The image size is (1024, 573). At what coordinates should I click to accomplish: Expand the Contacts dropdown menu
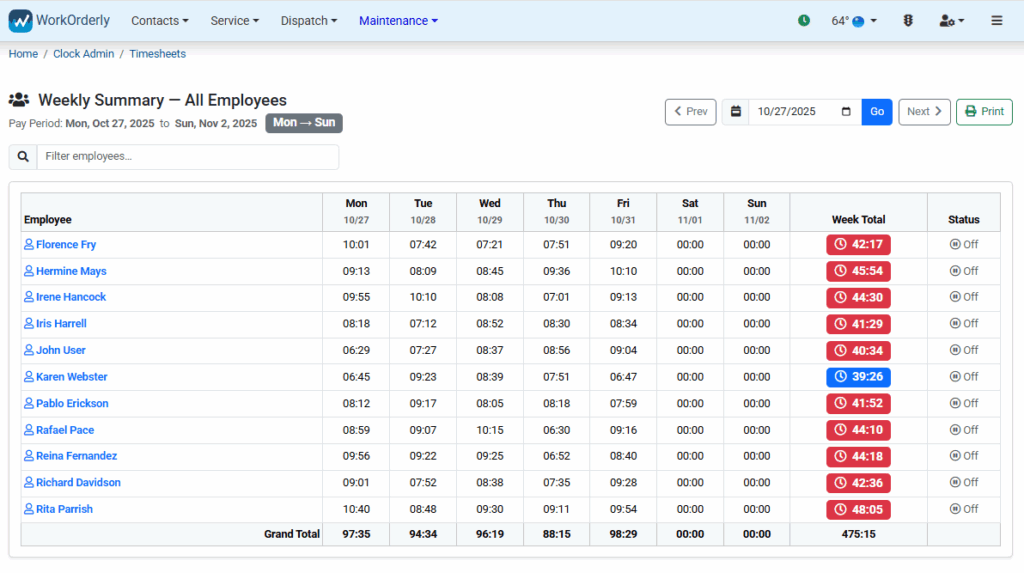(160, 21)
